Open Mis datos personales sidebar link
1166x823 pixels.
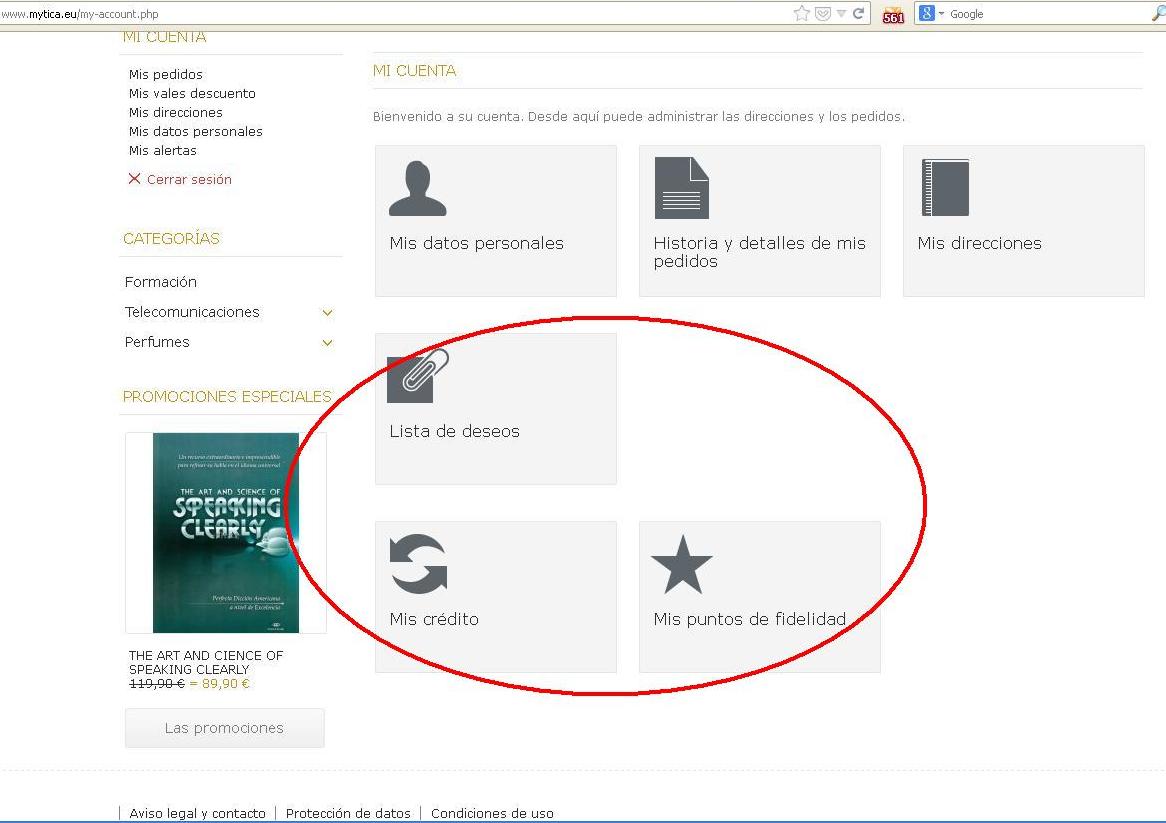[196, 132]
